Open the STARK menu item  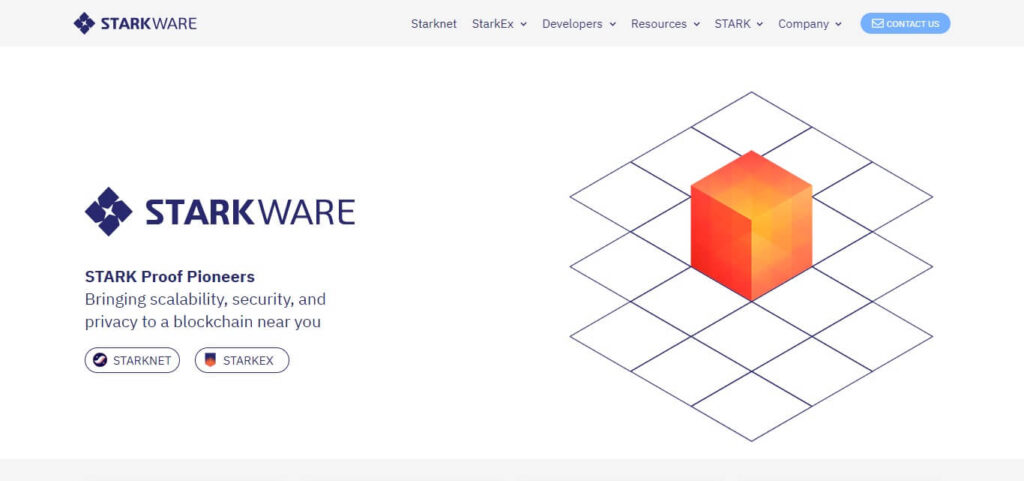(x=732, y=24)
